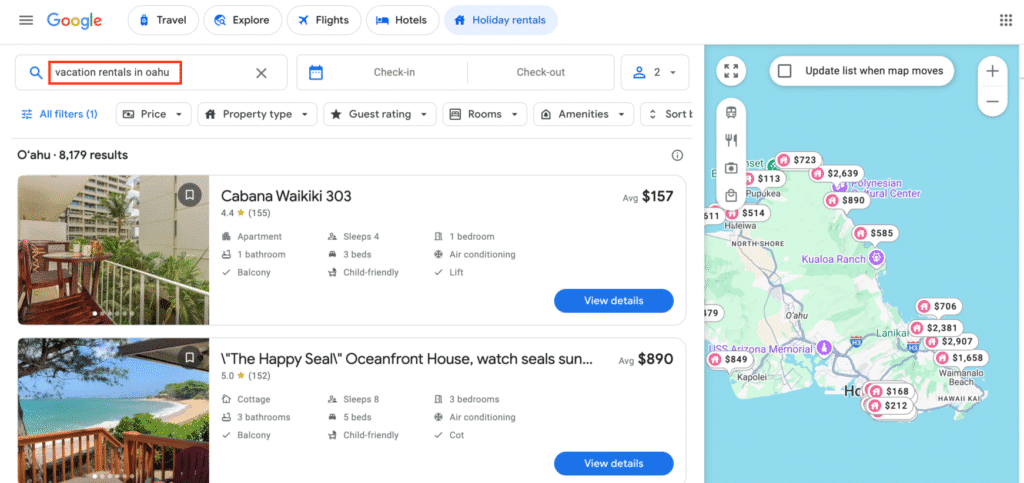Change the number of guests dropdown
The height and width of the screenshot is (483, 1024).
tap(654, 72)
